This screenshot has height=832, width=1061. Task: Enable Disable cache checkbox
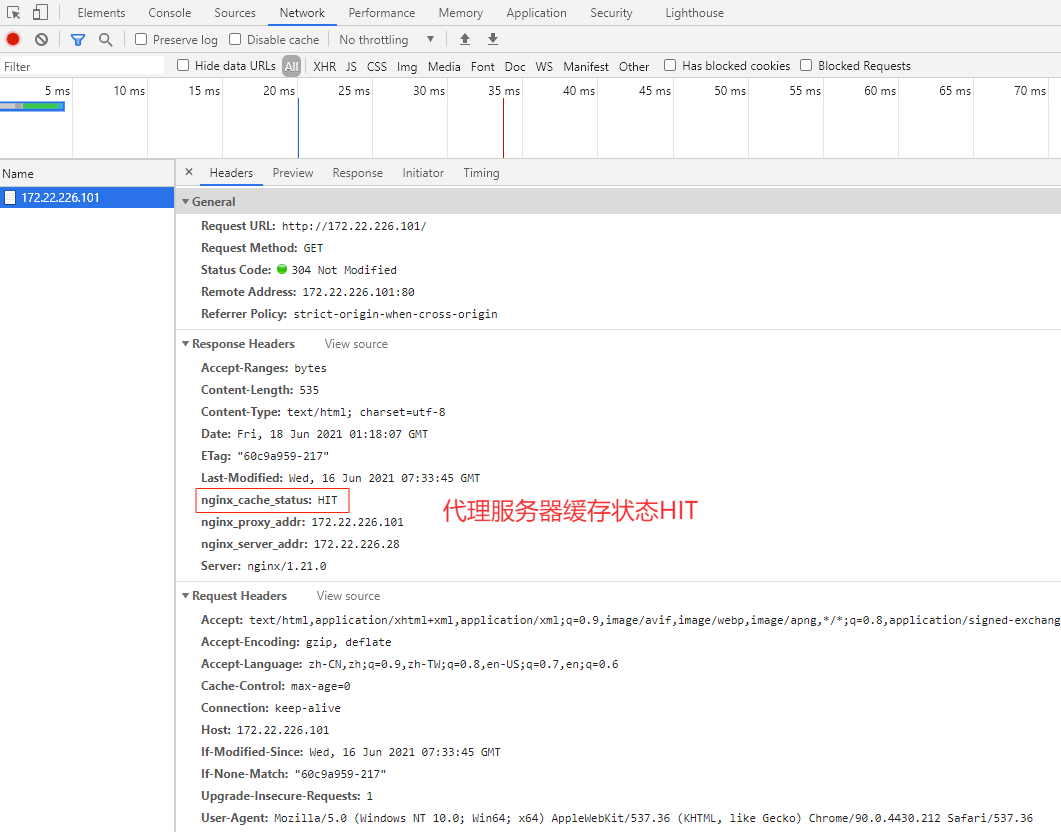pyautogui.click(x=235, y=39)
